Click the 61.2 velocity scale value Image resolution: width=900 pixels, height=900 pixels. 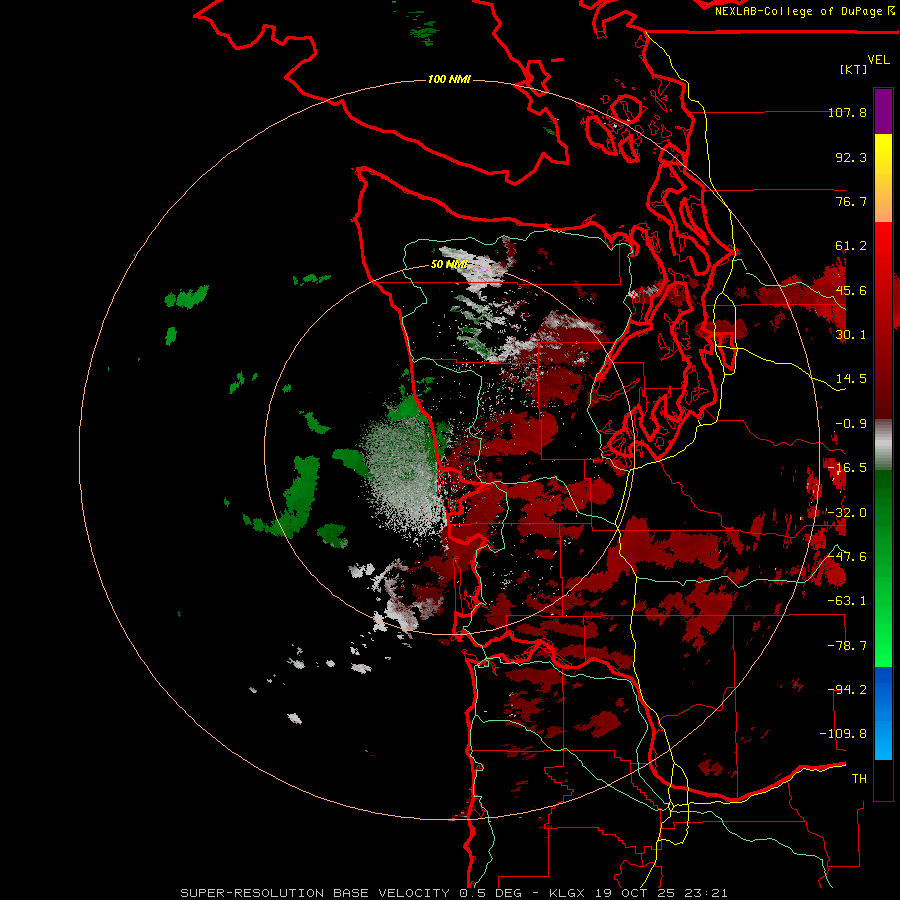851,246
